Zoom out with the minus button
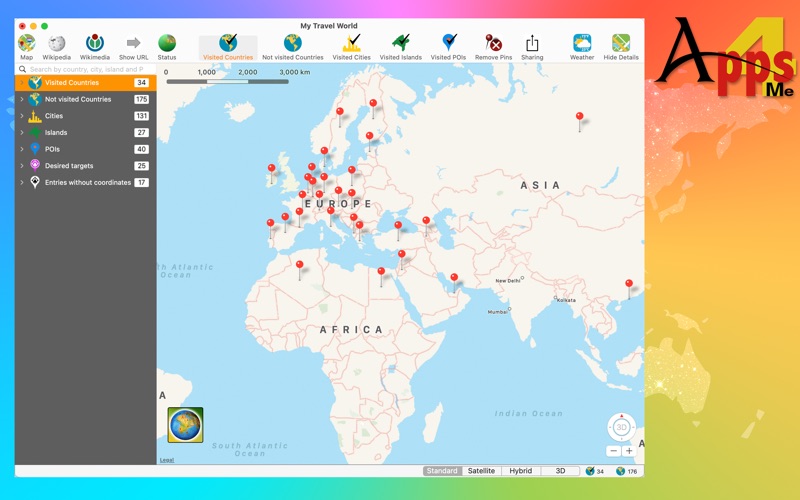The image size is (800, 500). pos(614,451)
